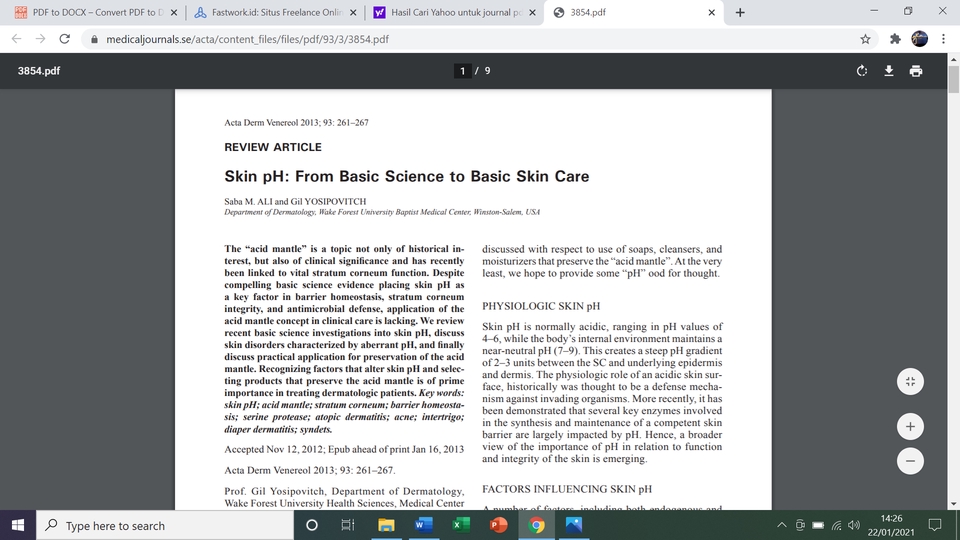Open the Chrome extensions puzzle icon

coord(895,39)
